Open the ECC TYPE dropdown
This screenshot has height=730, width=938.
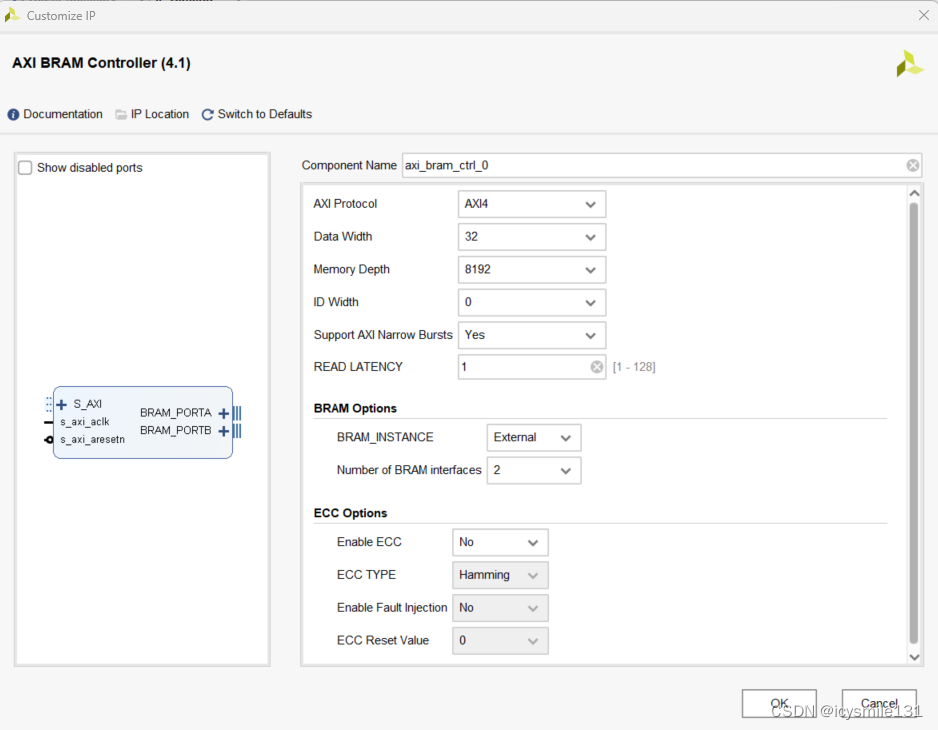click(x=500, y=575)
